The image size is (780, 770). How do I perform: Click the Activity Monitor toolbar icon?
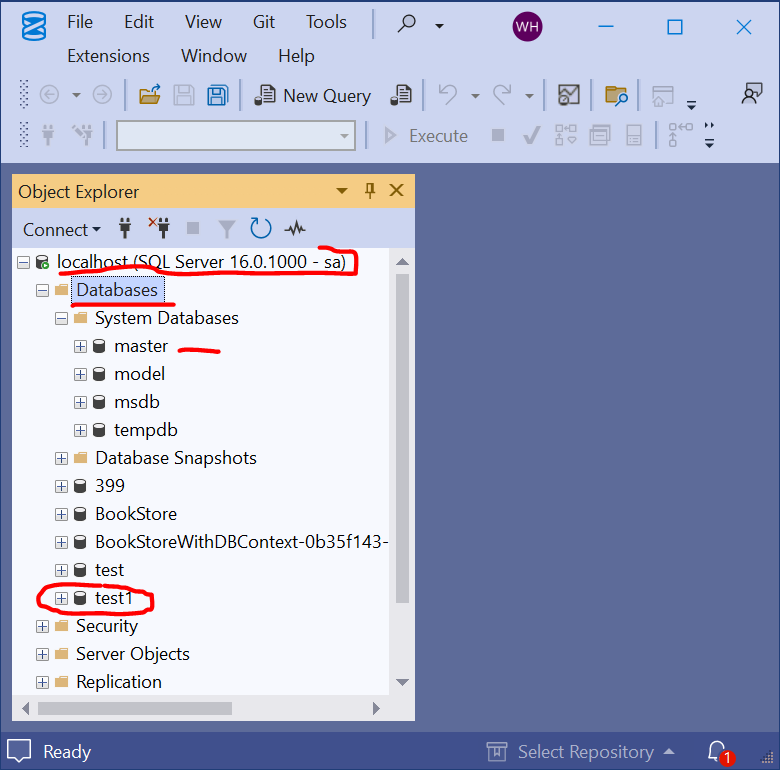click(x=569, y=95)
